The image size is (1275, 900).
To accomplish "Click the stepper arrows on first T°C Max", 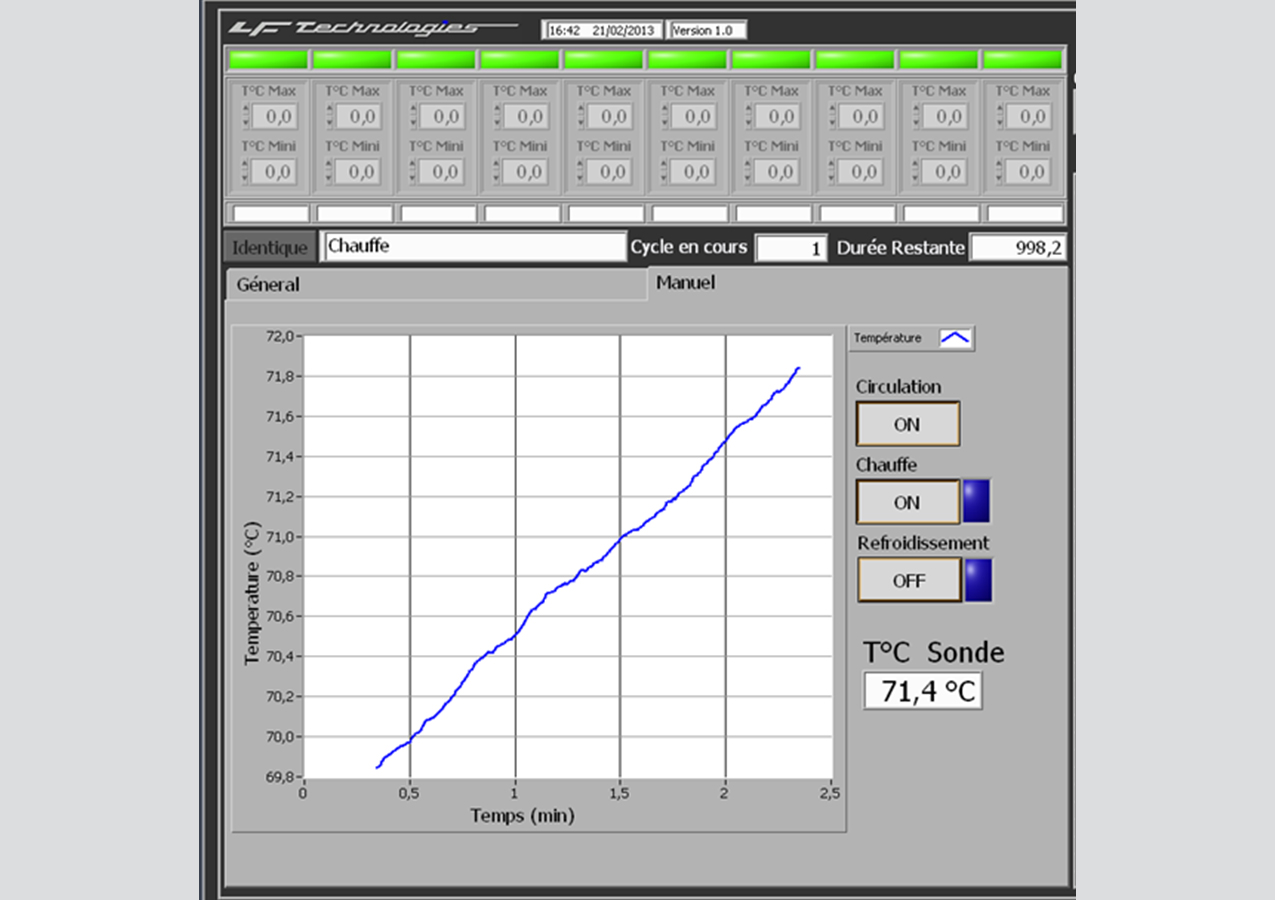I will (x=246, y=117).
